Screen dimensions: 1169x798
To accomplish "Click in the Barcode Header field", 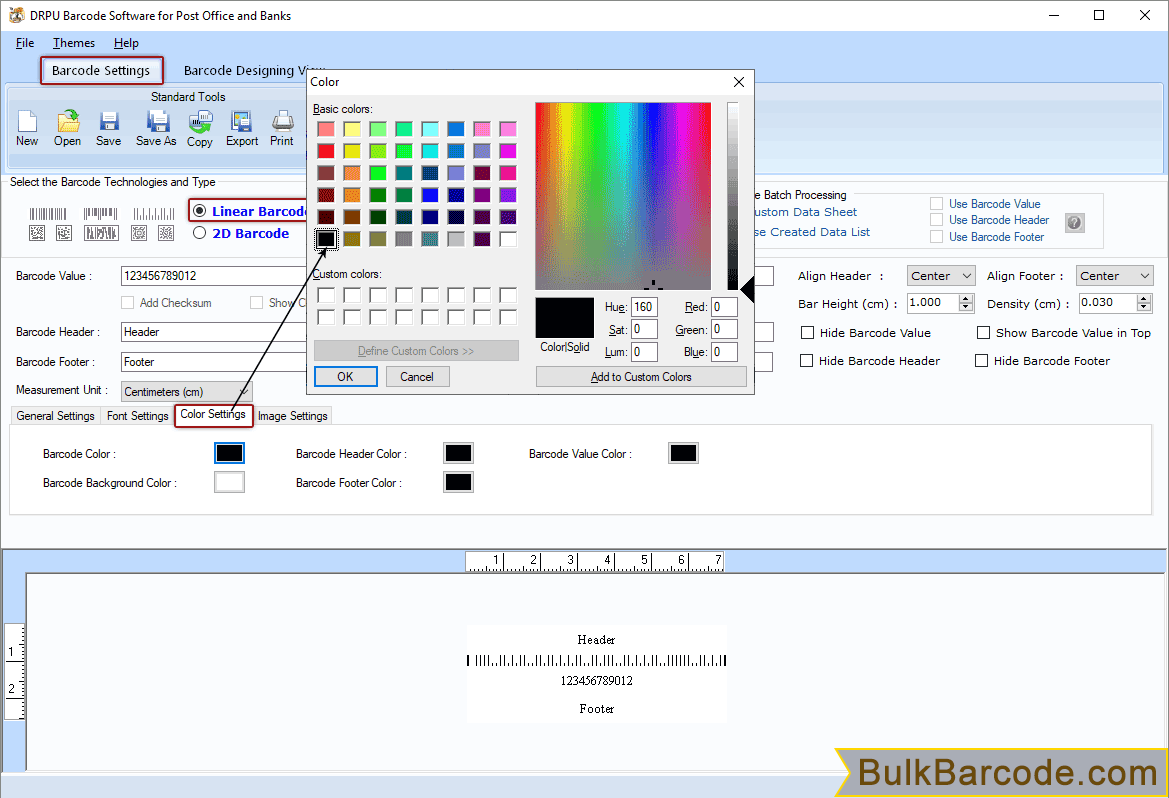I will pos(214,332).
